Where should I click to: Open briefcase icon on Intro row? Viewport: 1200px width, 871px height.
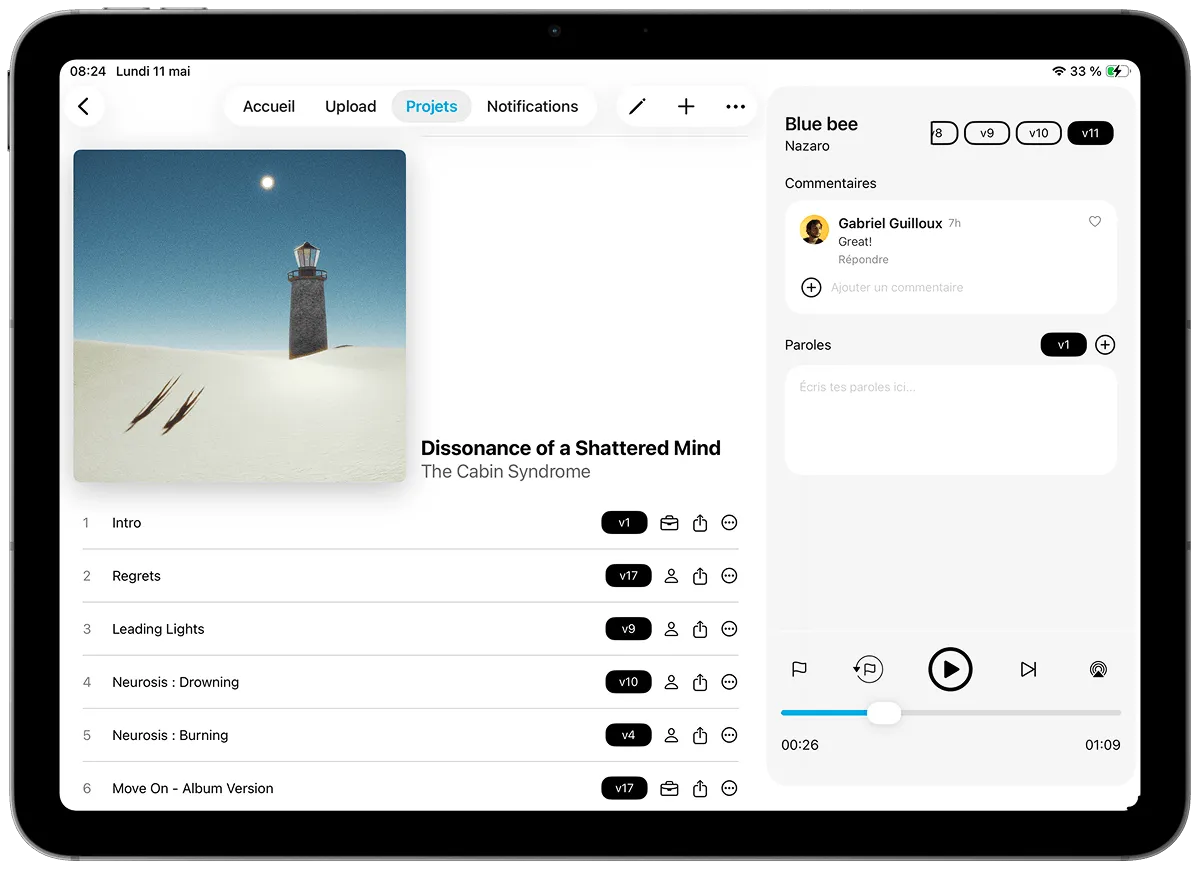(670, 523)
